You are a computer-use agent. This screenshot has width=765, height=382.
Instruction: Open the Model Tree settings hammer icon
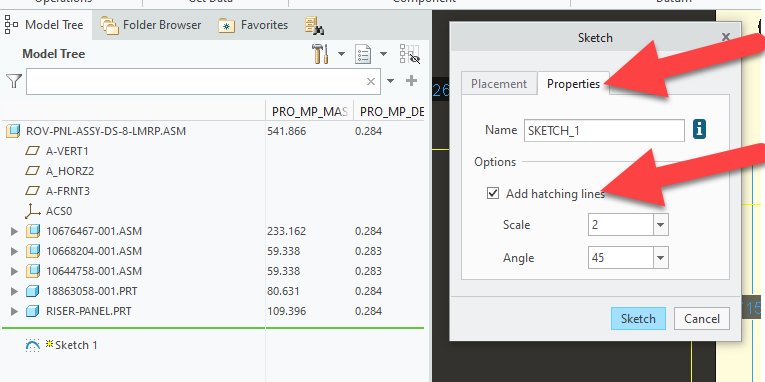(320, 54)
